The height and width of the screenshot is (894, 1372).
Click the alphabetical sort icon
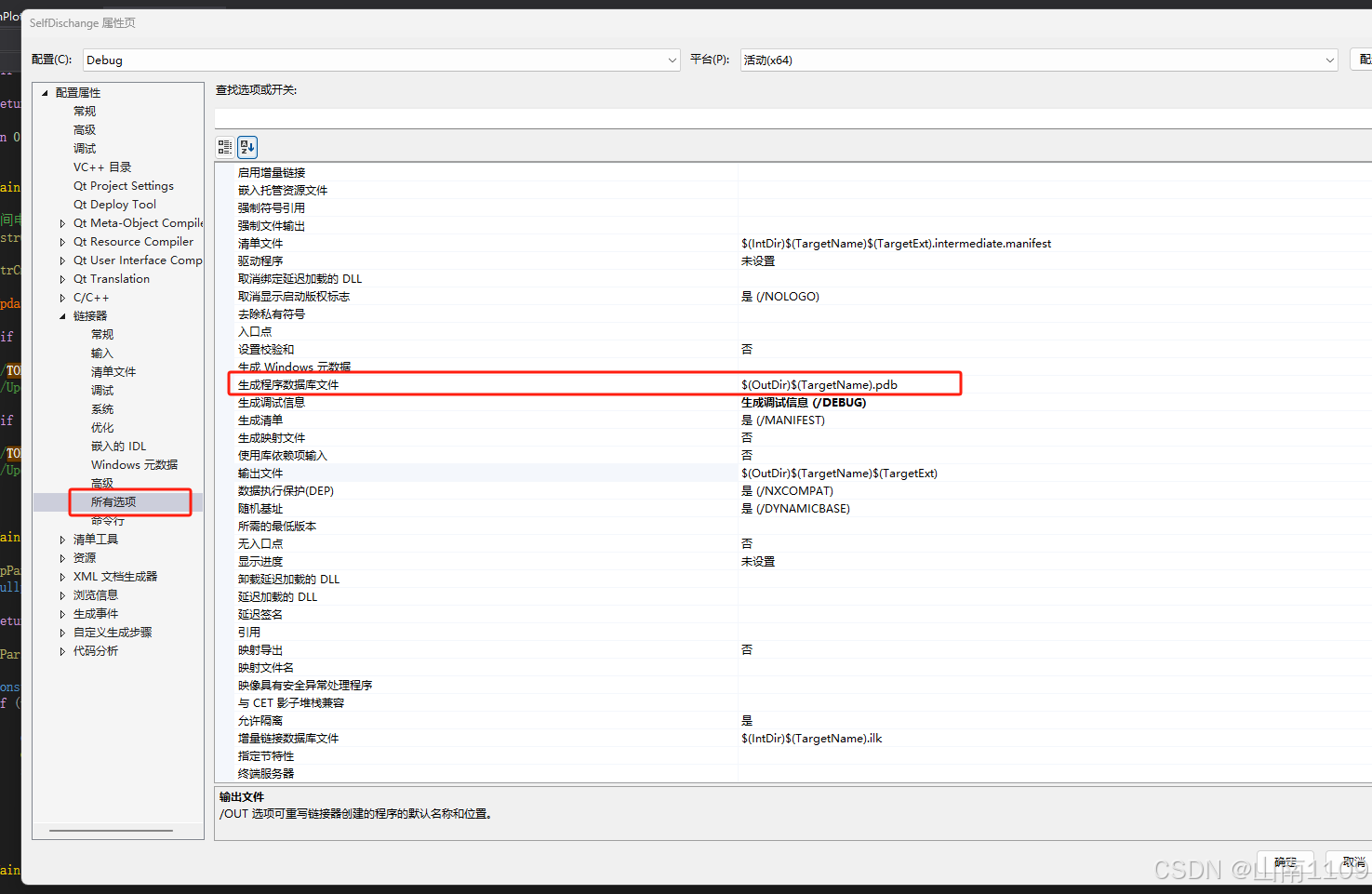[x=247, y=147]
